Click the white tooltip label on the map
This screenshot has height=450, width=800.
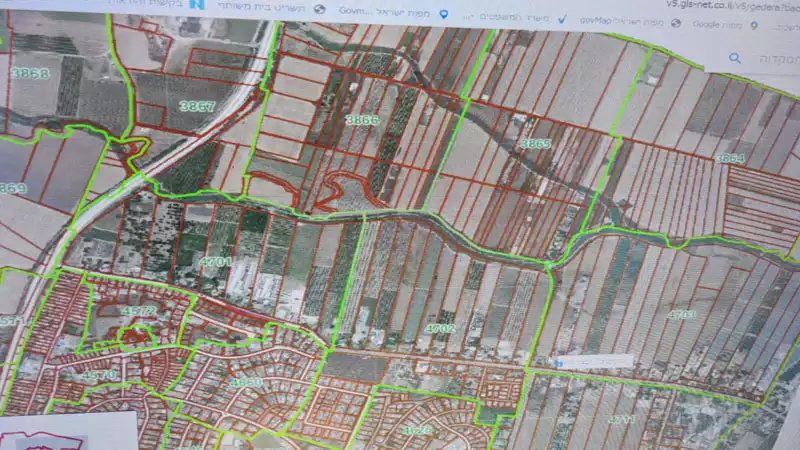[x=594, y=360]
